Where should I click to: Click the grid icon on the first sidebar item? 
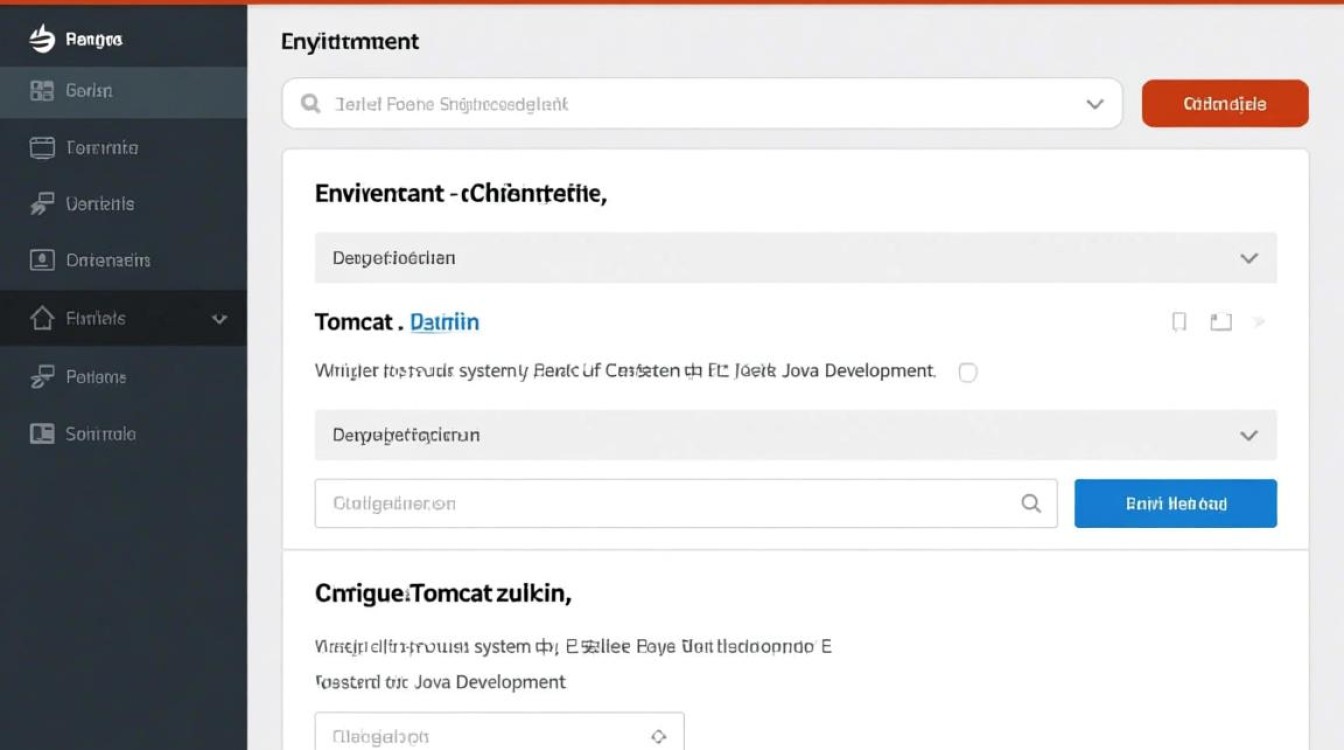click(x=42, y=91)
